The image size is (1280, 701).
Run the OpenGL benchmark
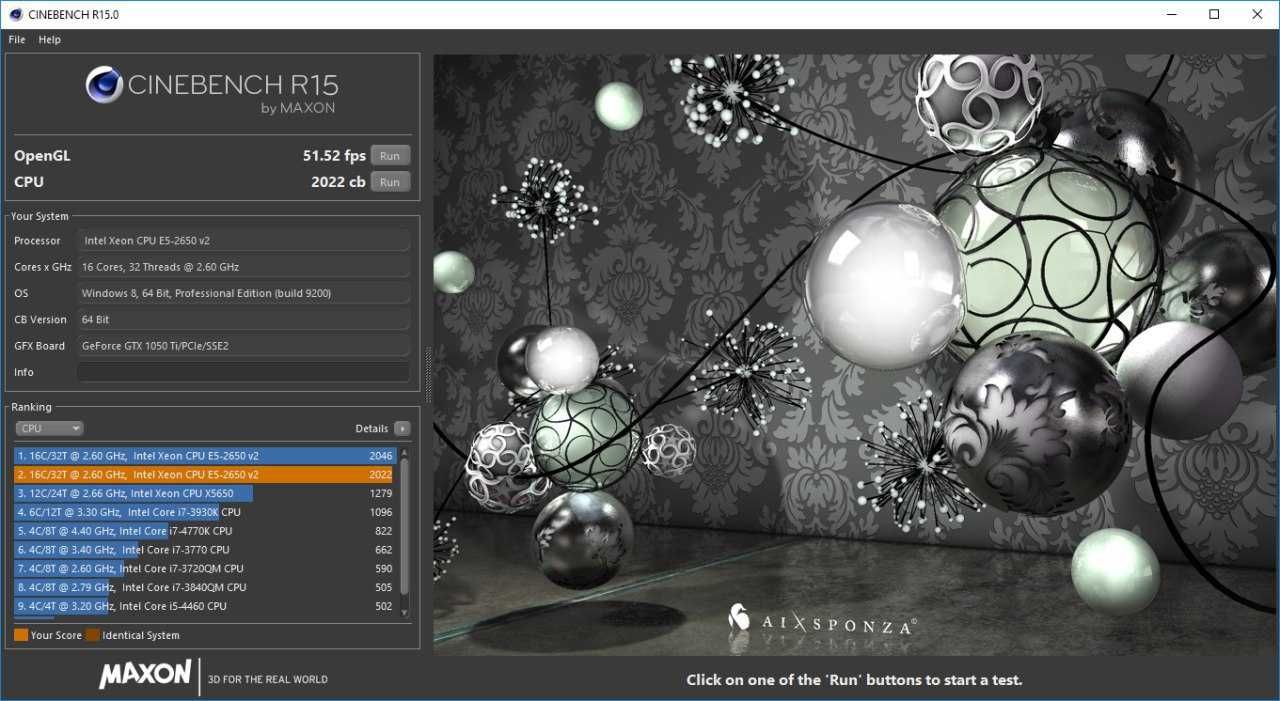[x=390, y=156]
